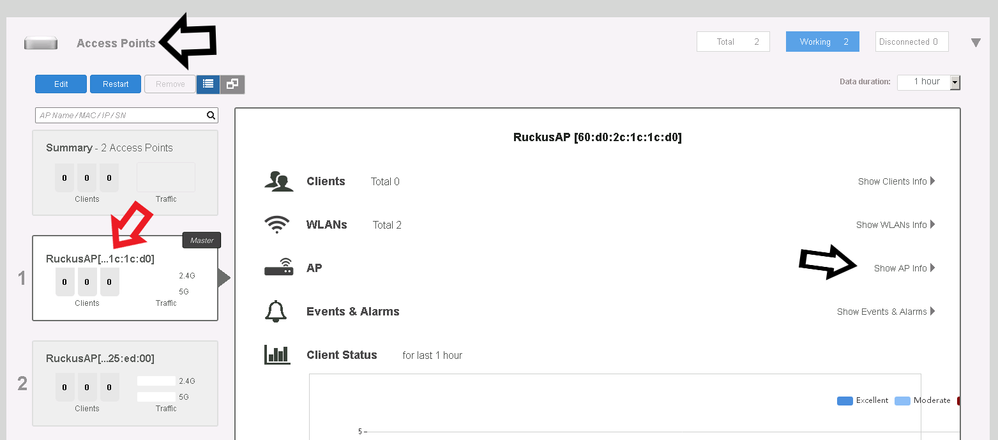Expand Show Clients Info
The image size is (998, 440).
click(x=897, y=181)
